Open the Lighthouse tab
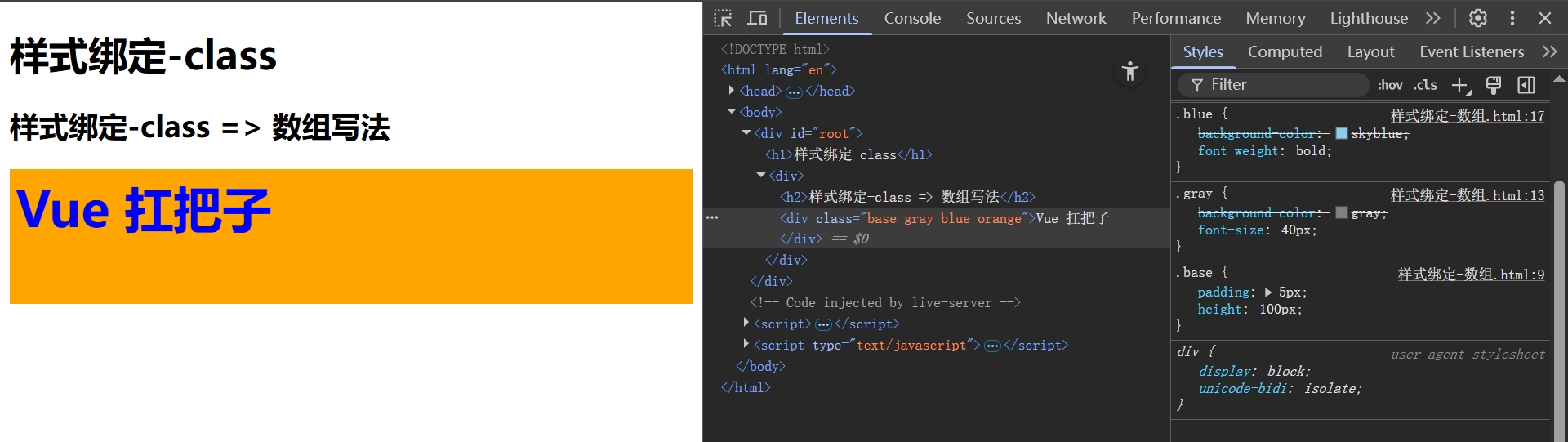Viewport: 1568px width, 442px height. point(1369,18)
